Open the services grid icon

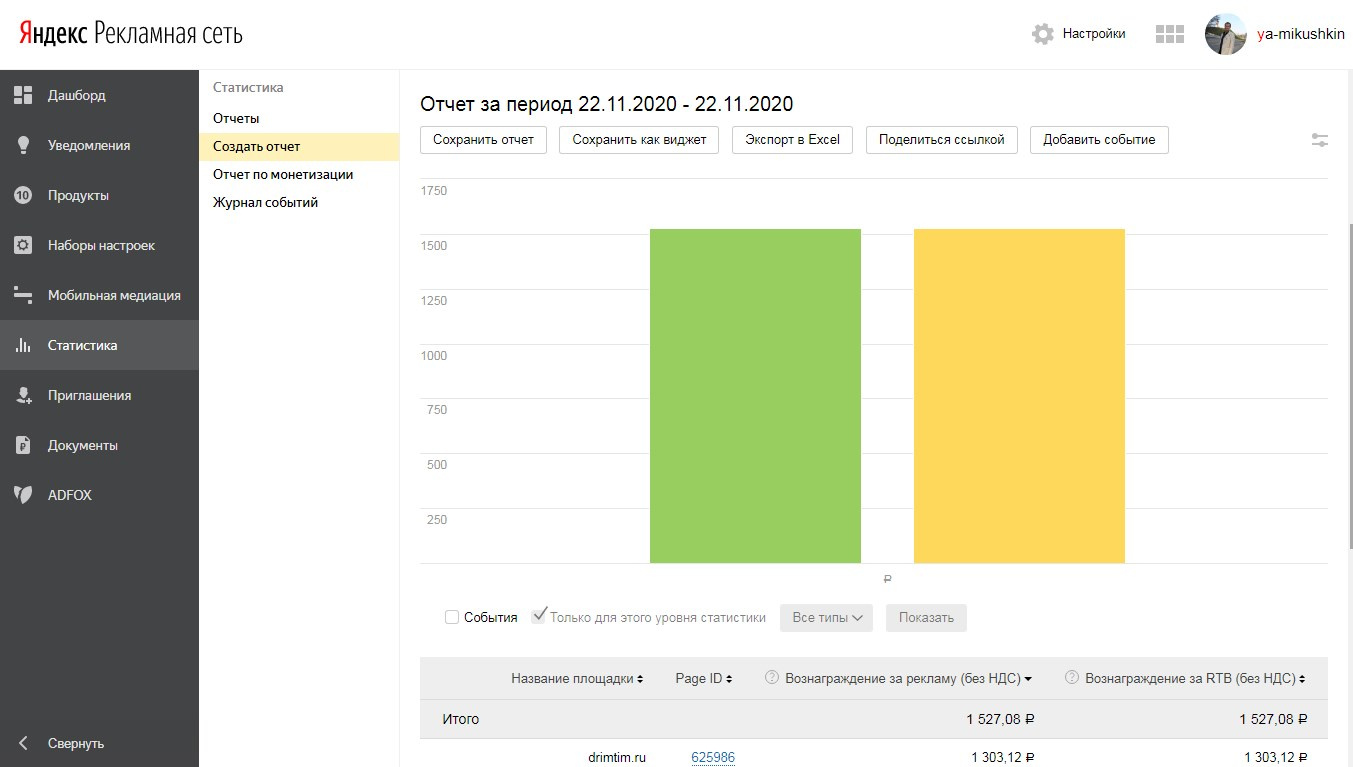(1169, 34)
